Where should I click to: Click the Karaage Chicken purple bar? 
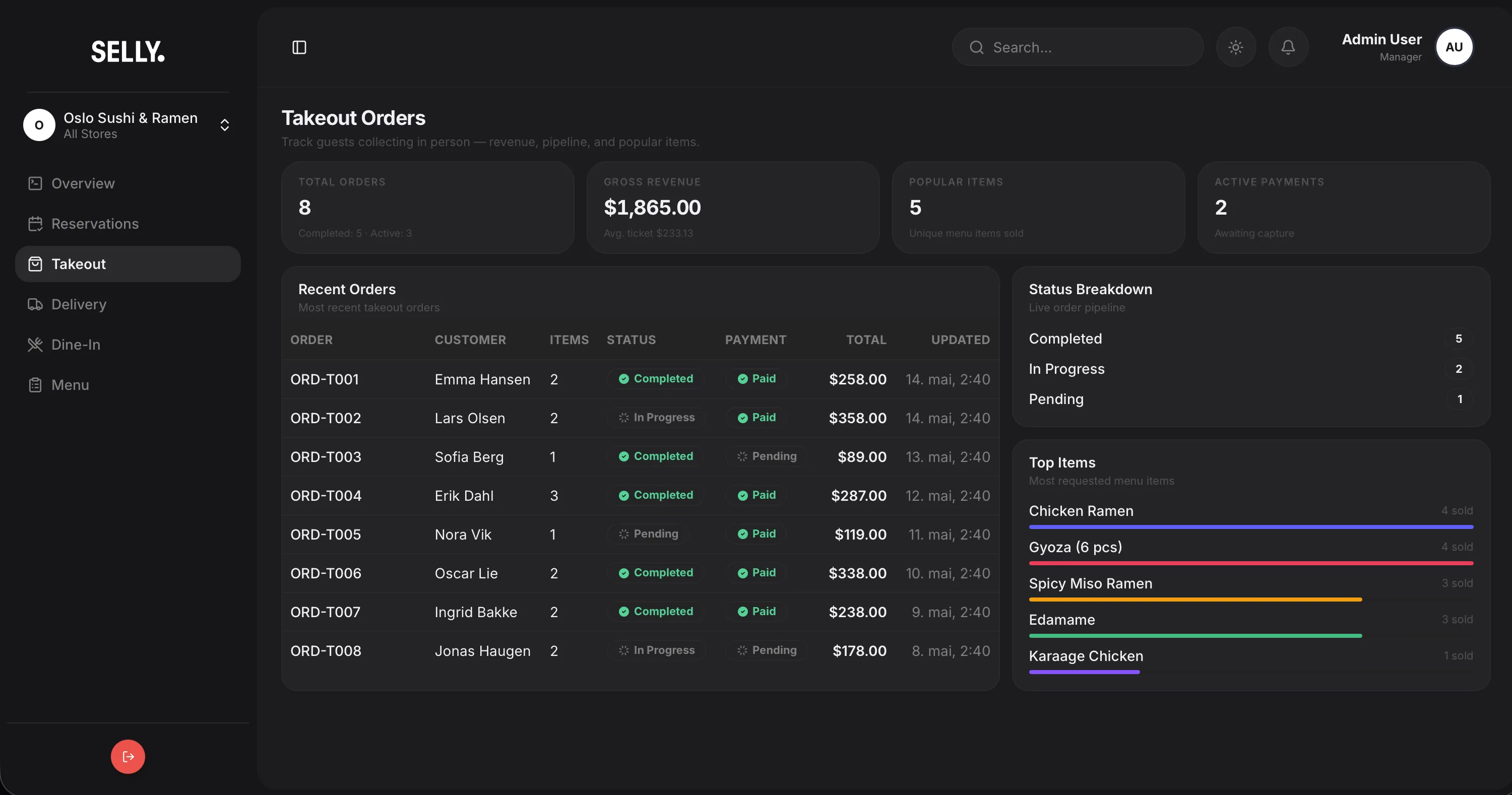pos(1084,673)
